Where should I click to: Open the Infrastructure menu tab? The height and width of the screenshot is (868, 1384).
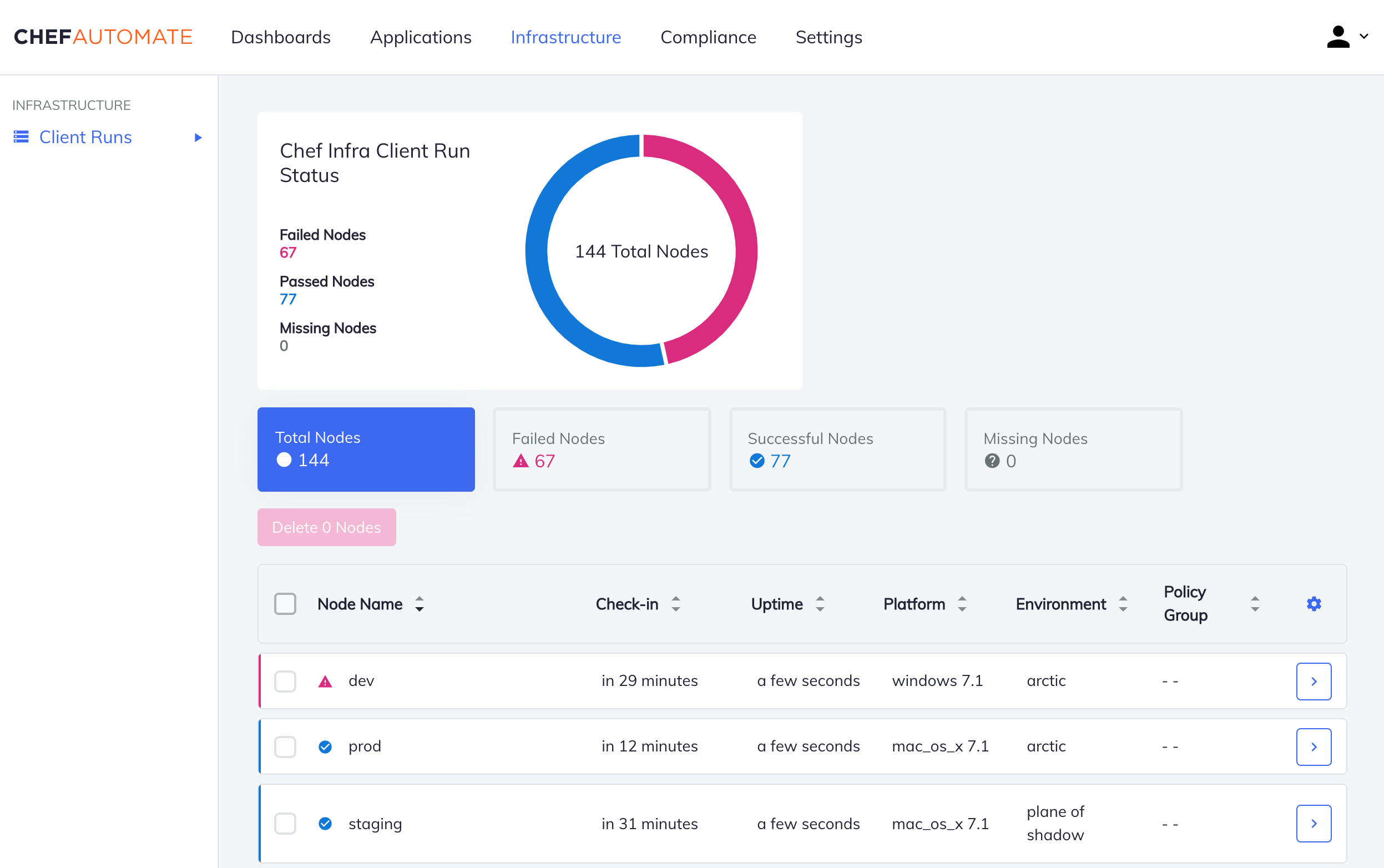[x=565, y=37]
